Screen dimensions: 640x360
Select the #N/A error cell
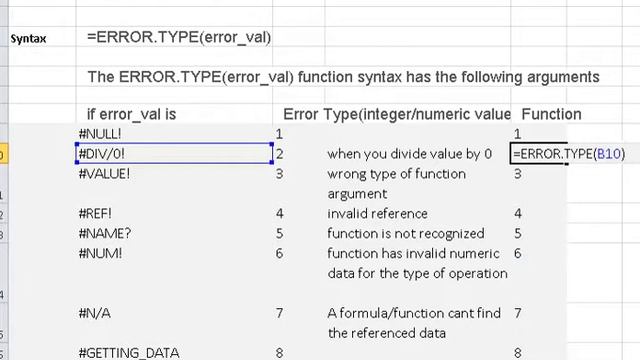point(94,313)
